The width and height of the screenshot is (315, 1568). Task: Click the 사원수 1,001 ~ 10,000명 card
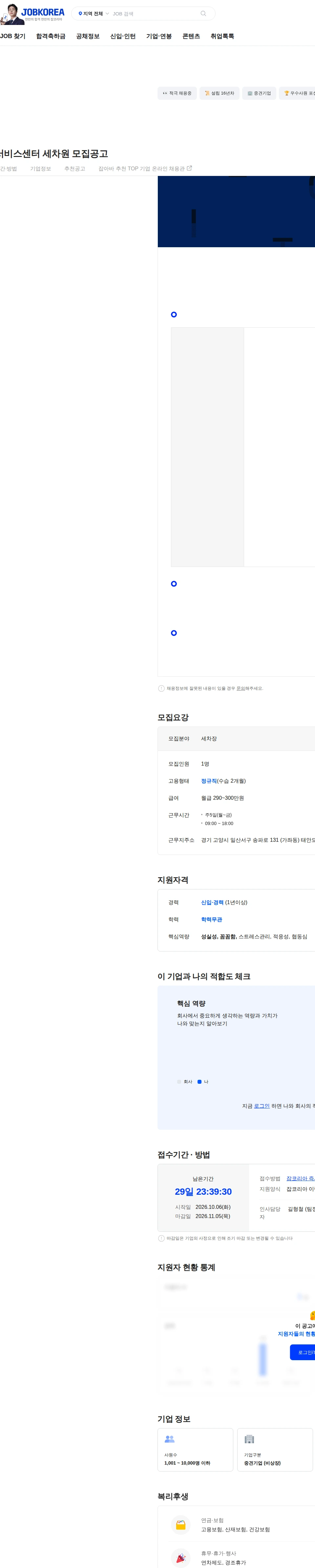[195, 1450]
